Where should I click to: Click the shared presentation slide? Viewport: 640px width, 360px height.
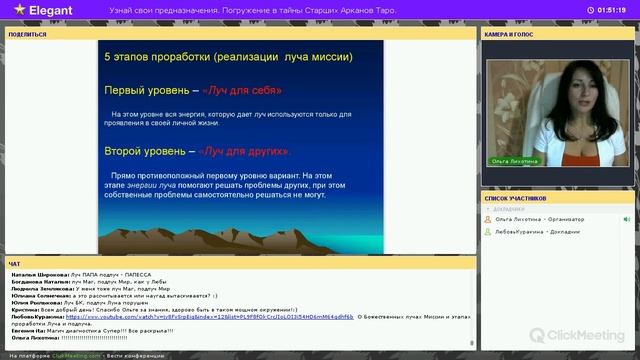(240, 147)
